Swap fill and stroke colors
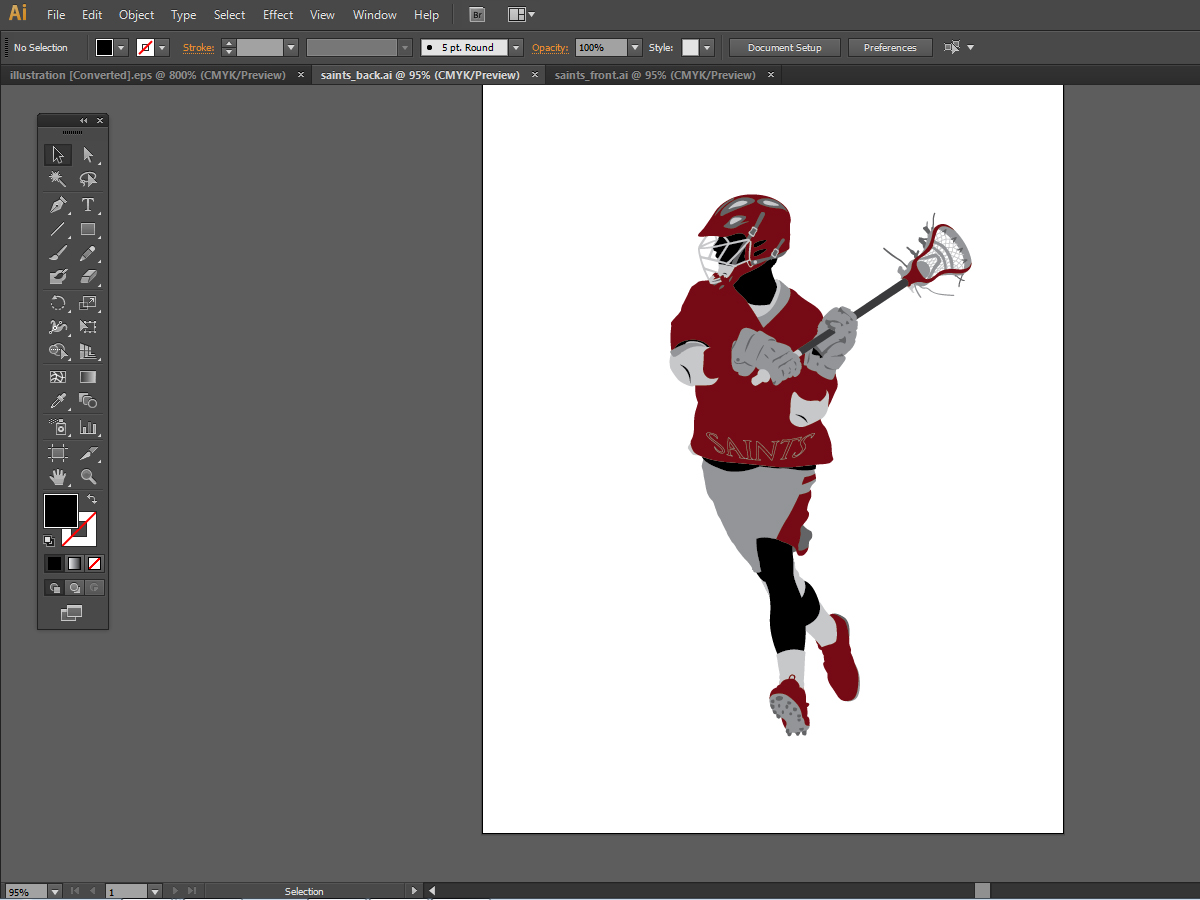The width and height of the screenshot is (1200, 900). (x=92, y=498)
